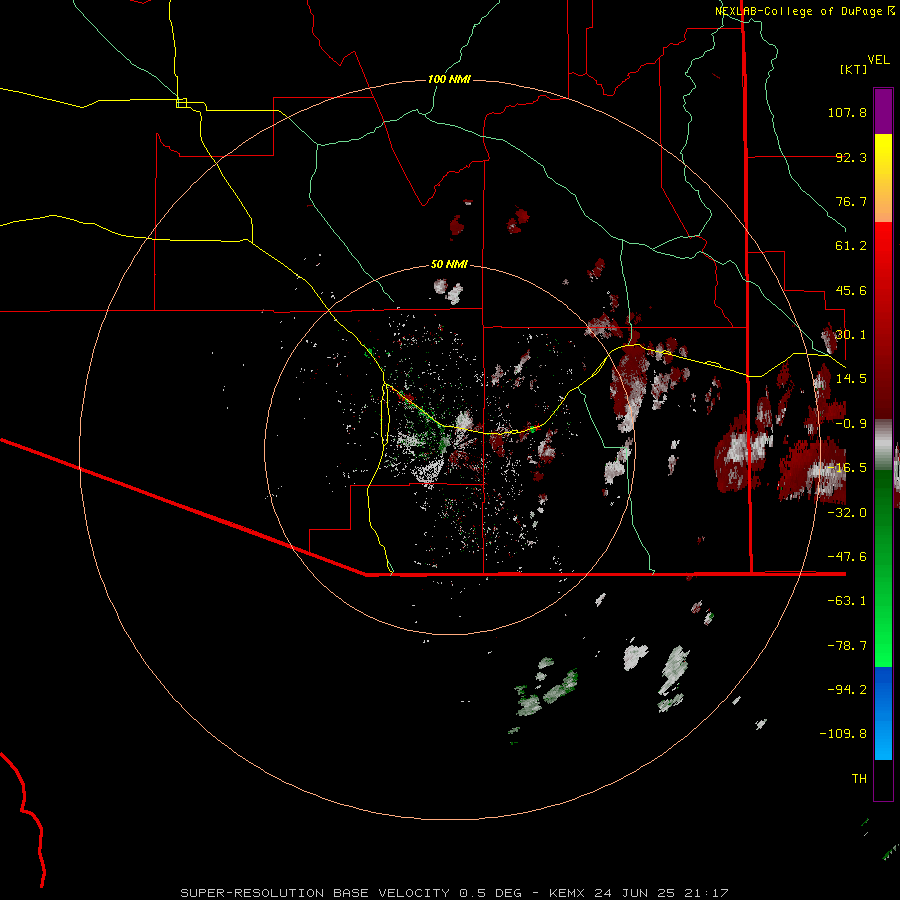The width and height of the screenshot is (900, 900).
Task: Click the -0.9 velocity legend value
Action: click(851, 424)
